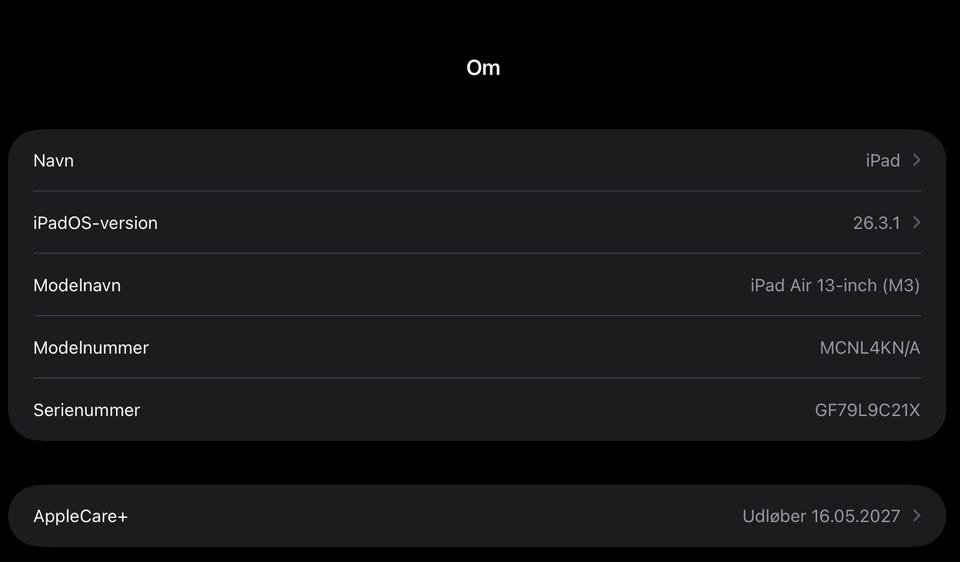This screenshot has width=960, height=562.
Task: Open the AppleCare+ coverage row
Action: [x=477, y=516]
